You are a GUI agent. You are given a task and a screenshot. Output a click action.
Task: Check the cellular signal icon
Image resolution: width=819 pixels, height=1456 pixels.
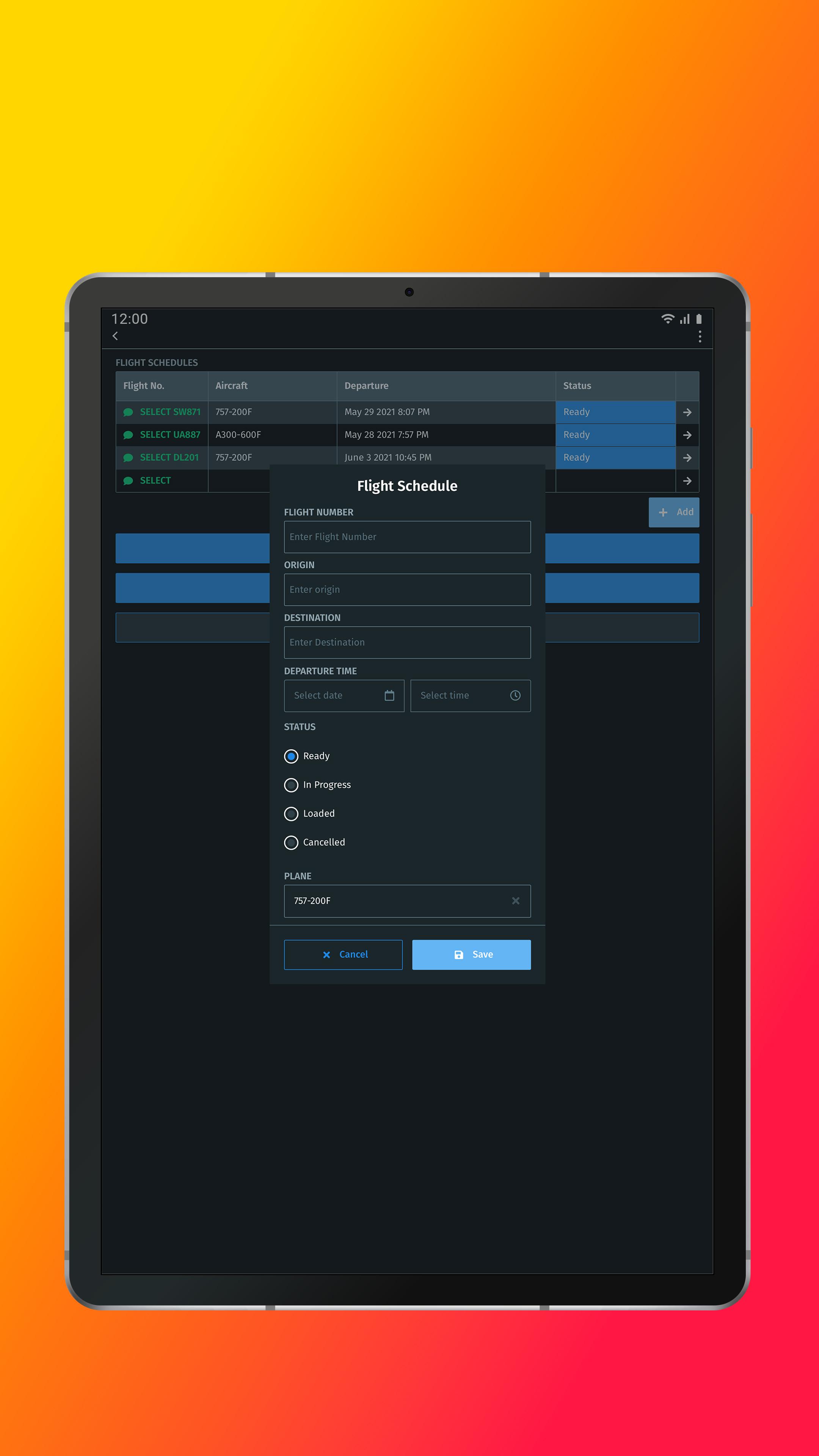click(684, 319)
